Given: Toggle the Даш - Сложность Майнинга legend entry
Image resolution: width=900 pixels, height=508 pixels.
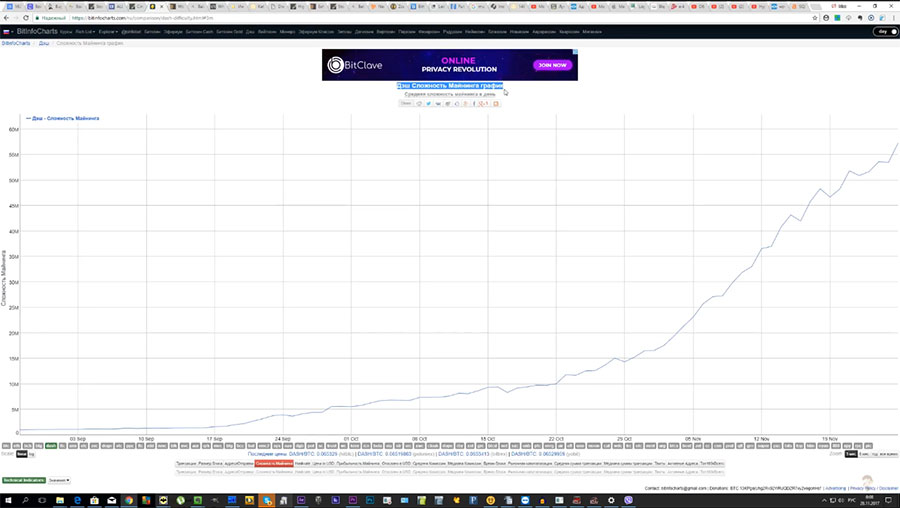Looking at the screenshot, I should [63, 118].
